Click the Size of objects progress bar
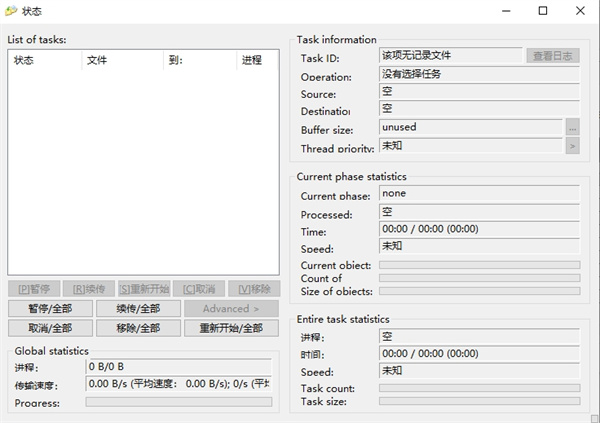600x423 pixels. (x=479, y=291)
